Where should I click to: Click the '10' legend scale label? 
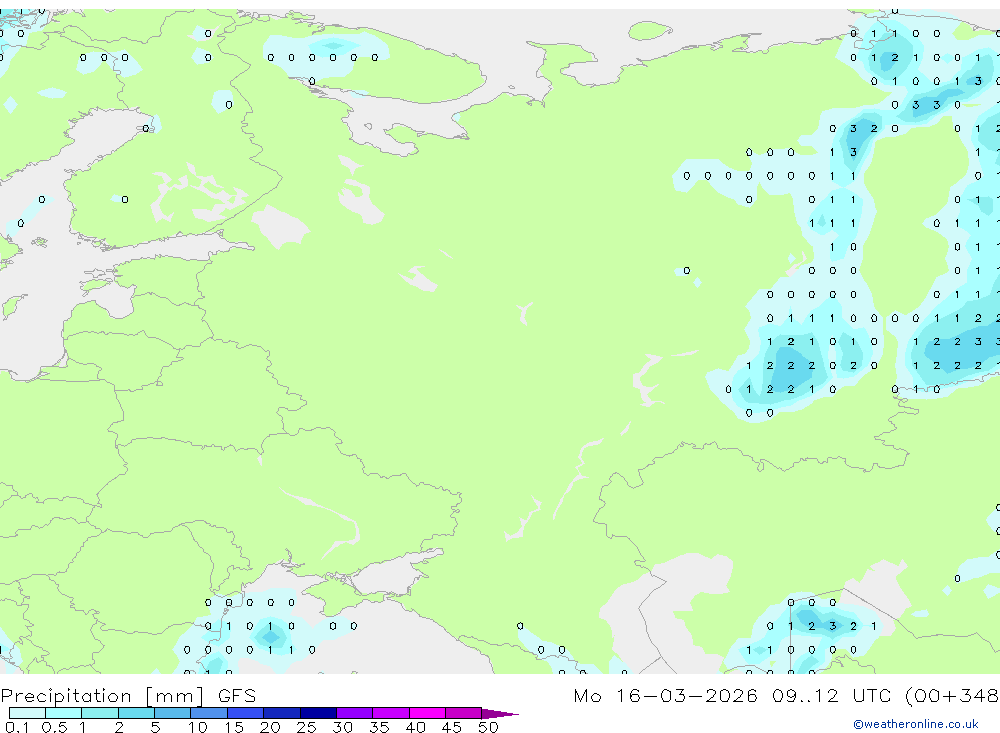click(198, 727)
